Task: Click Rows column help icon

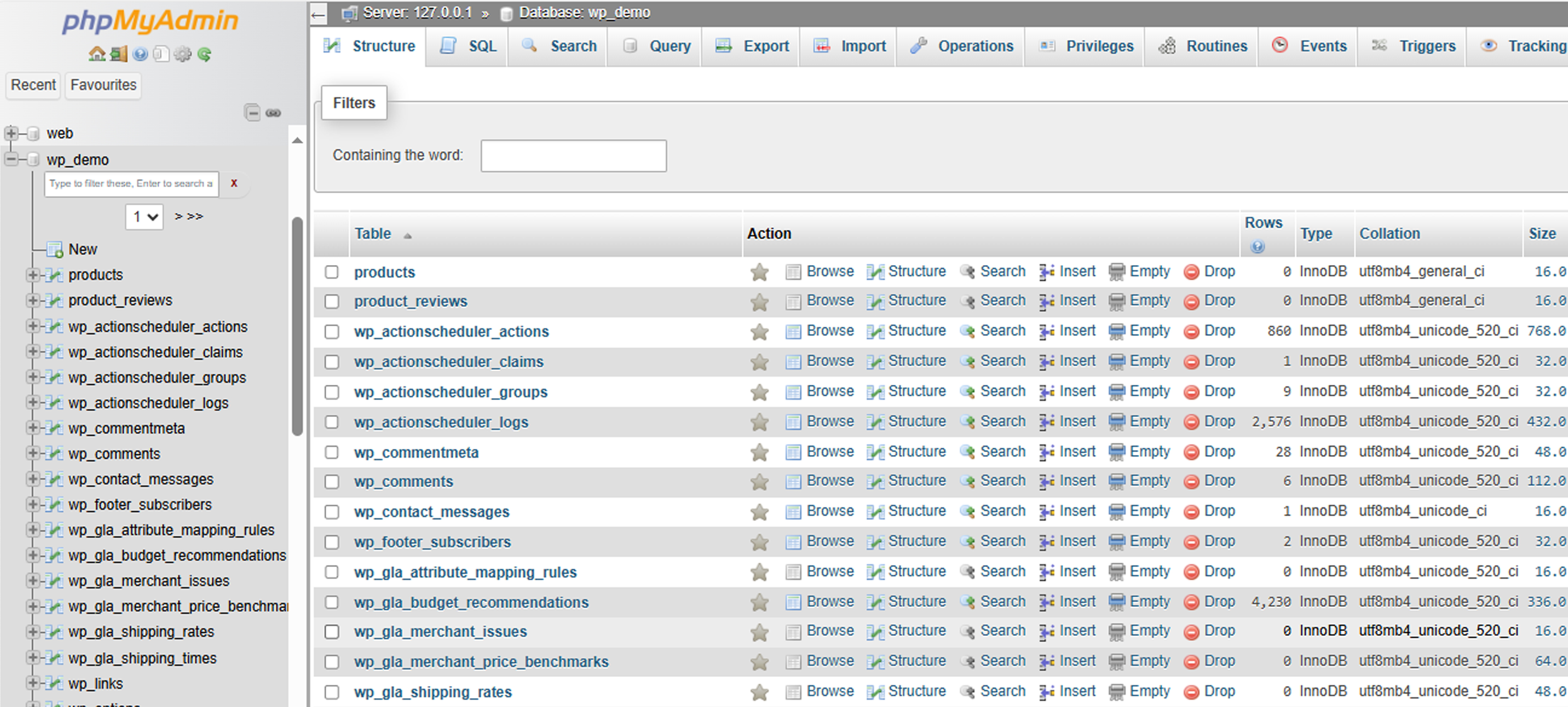Action: tap(1257, 246)
